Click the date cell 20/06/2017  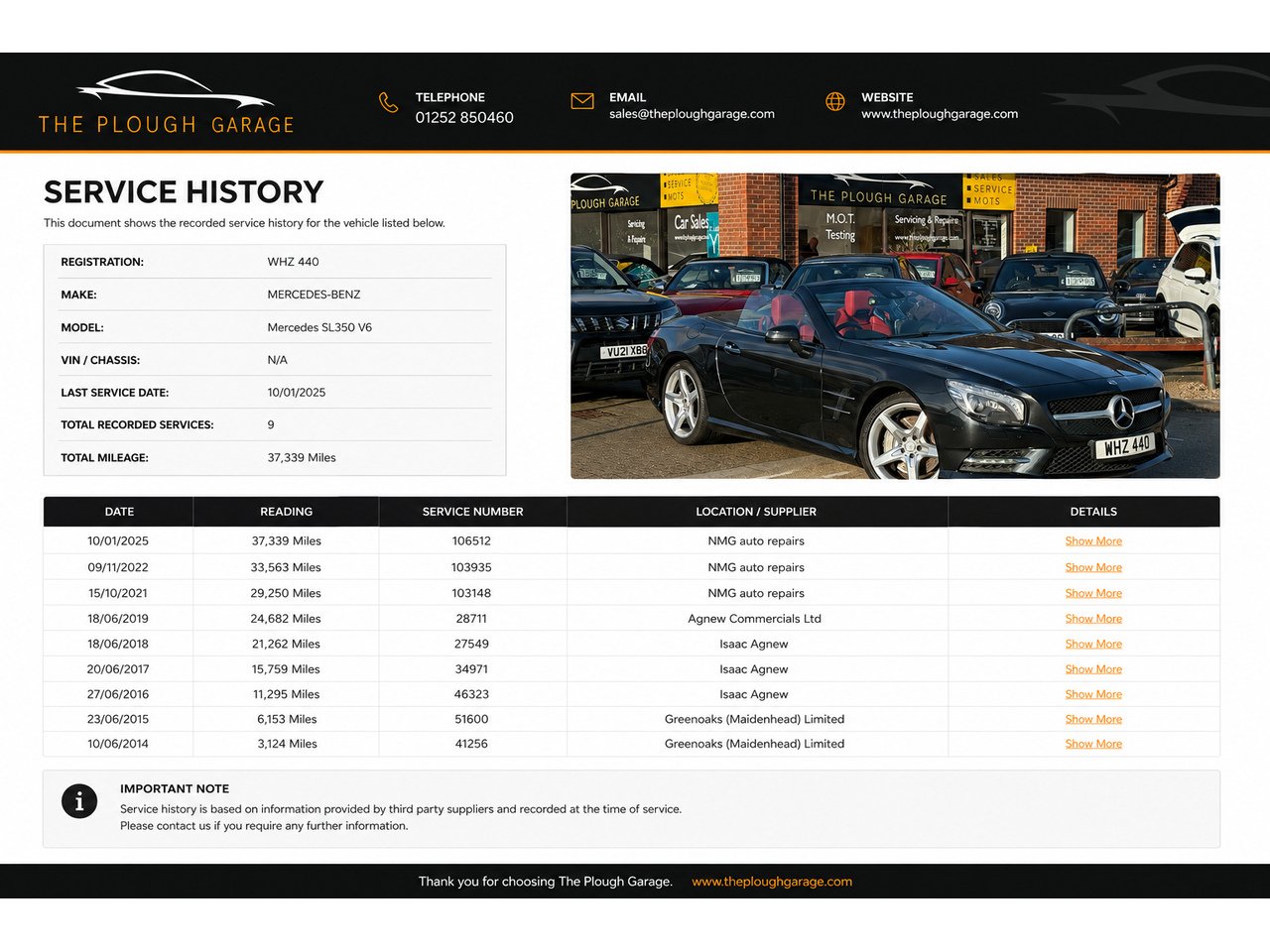point(118,669)
